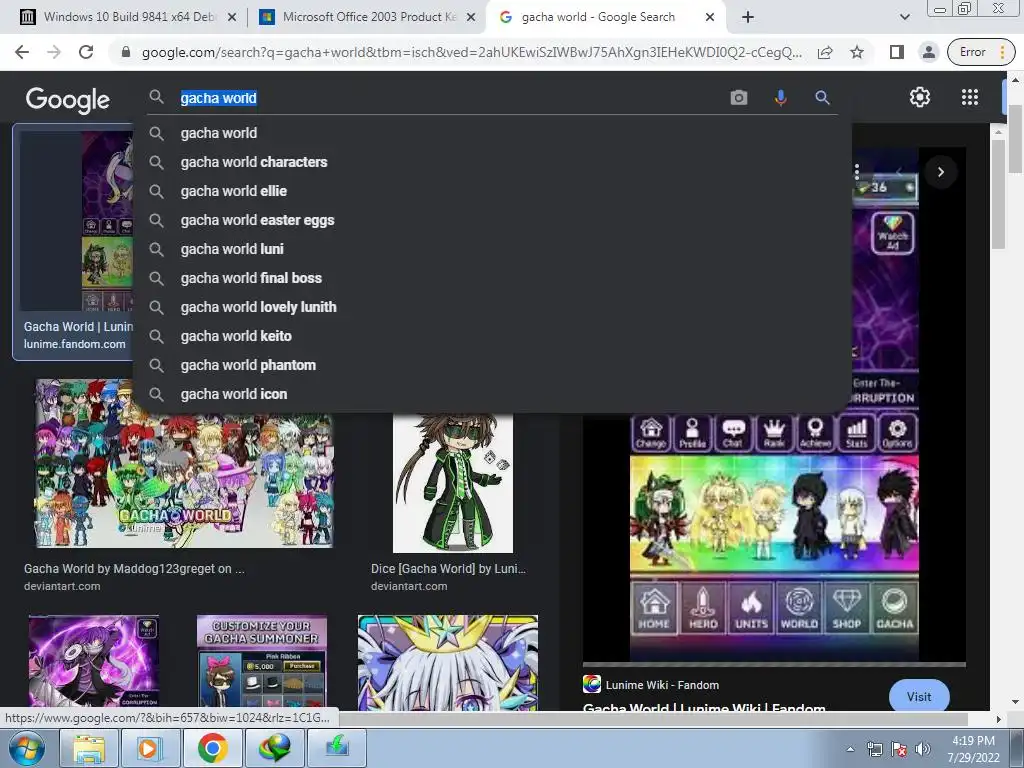
Task: Click the volume speaker tray icon
Action: (922, 750)
